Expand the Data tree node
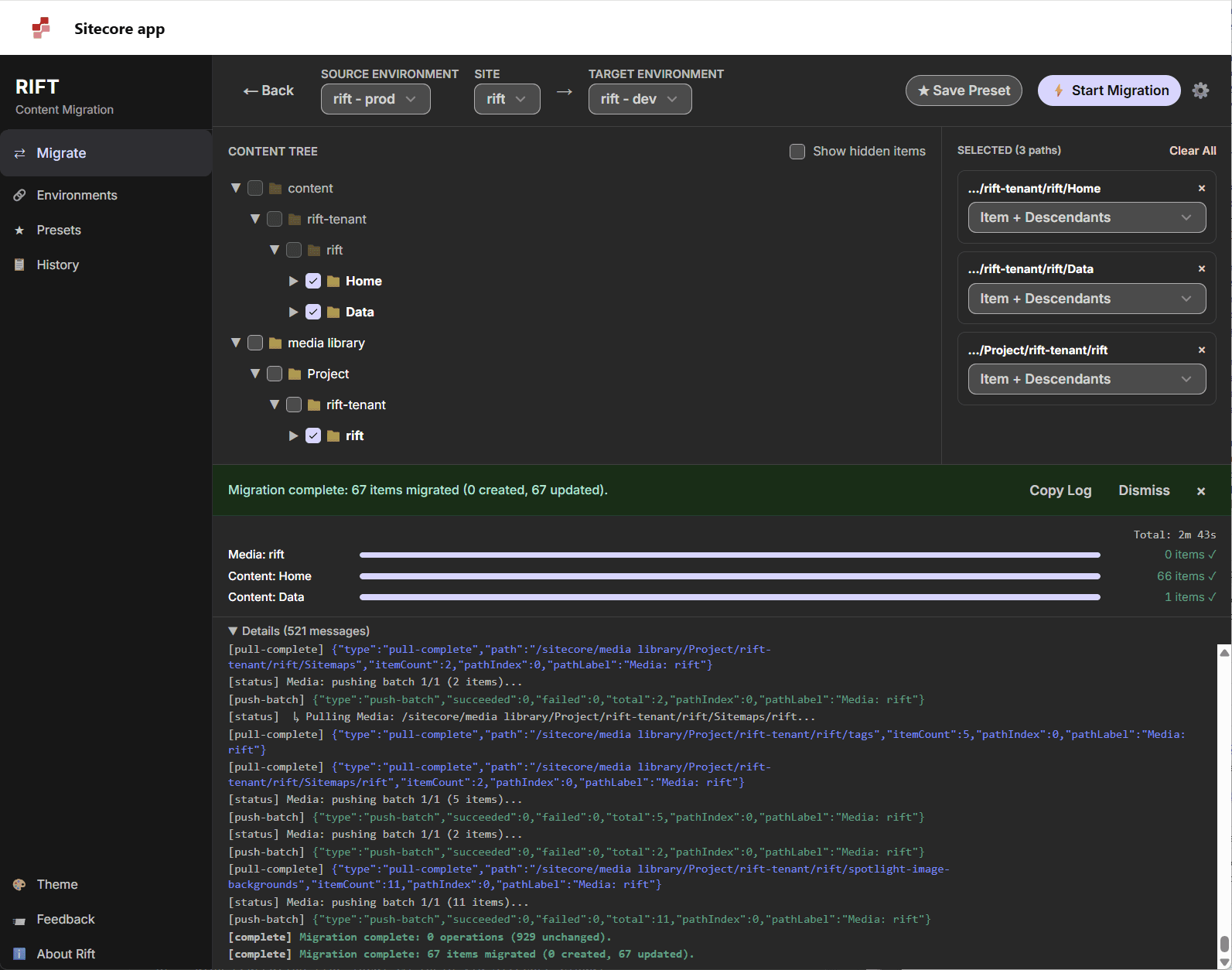 pyautogui.click(x=294, y=312)
